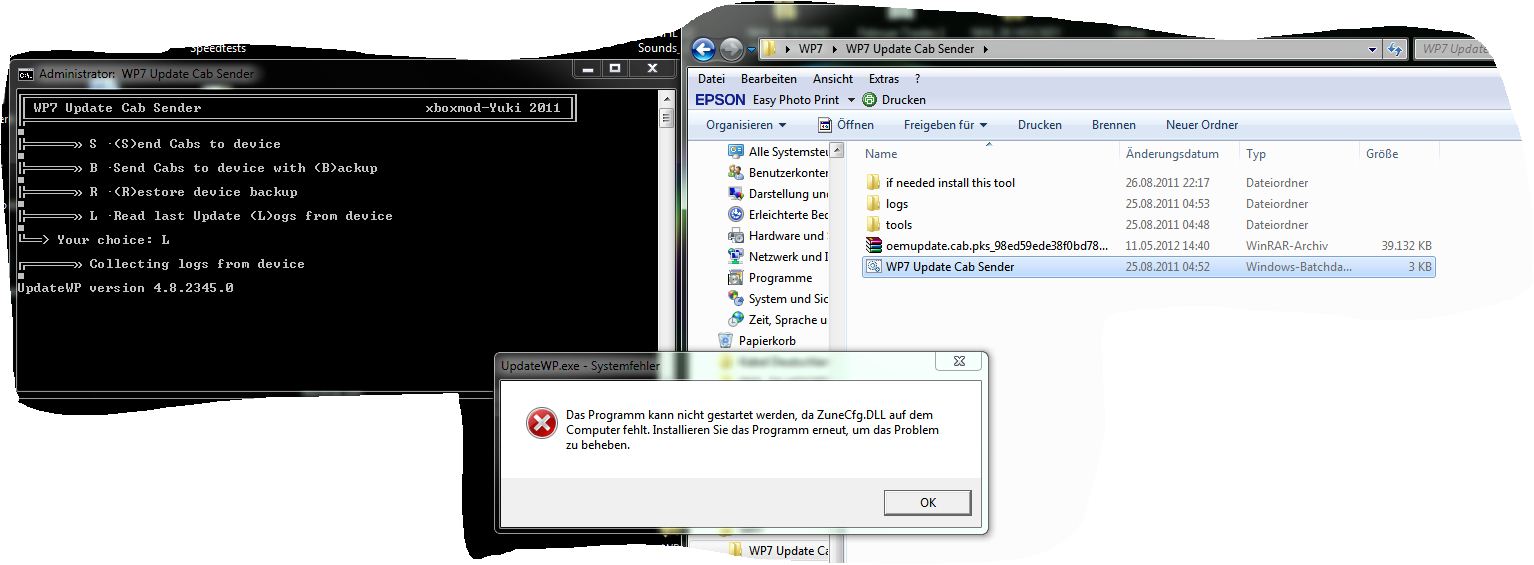
Task: Click the EPSON Drucken print icon
Action: click(869, 100)
